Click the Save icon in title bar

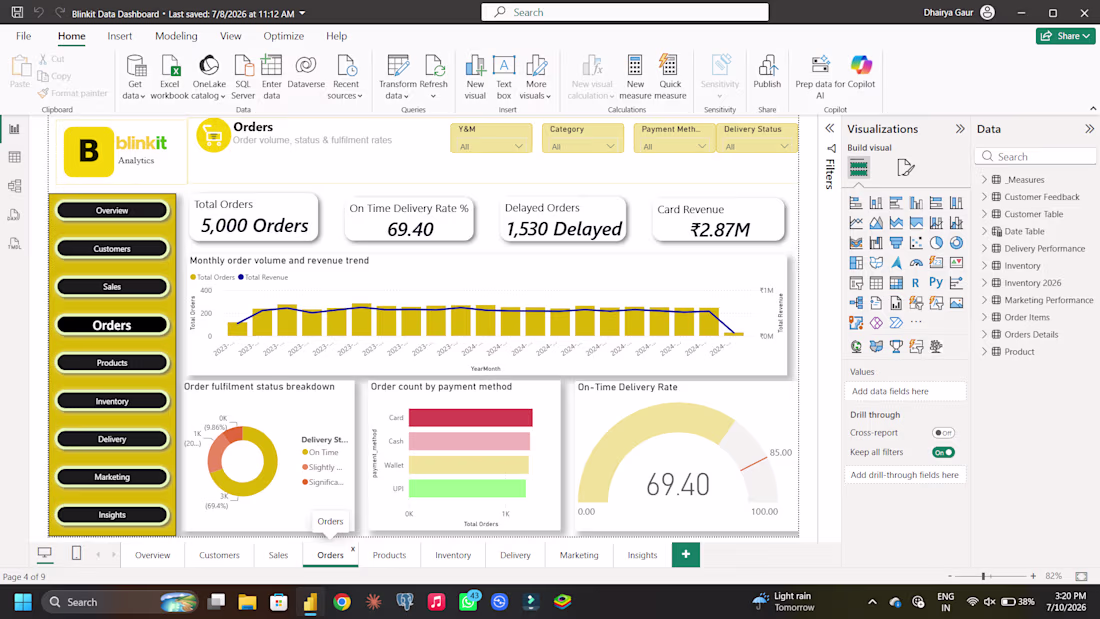(17, 13)
